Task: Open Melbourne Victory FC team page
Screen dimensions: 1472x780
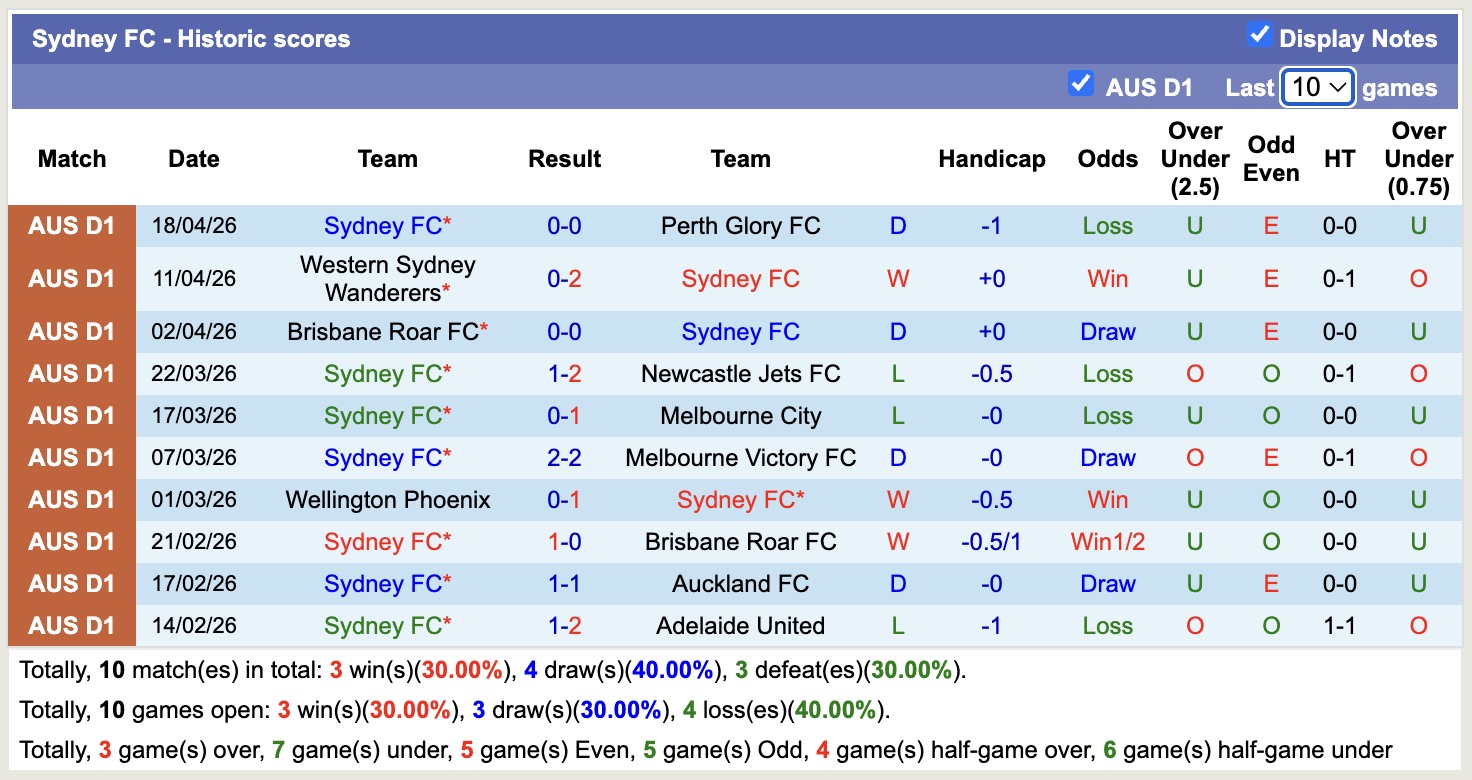Action: pos(741,458)
